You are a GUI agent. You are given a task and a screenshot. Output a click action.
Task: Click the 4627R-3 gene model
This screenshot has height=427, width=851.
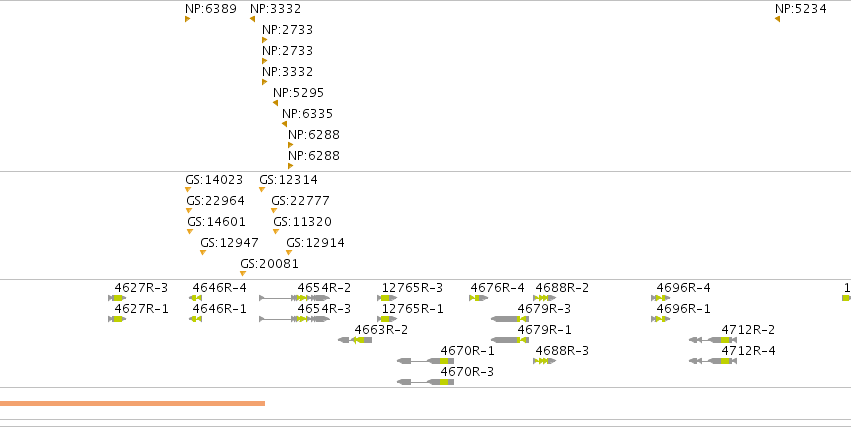pos(117,298)
